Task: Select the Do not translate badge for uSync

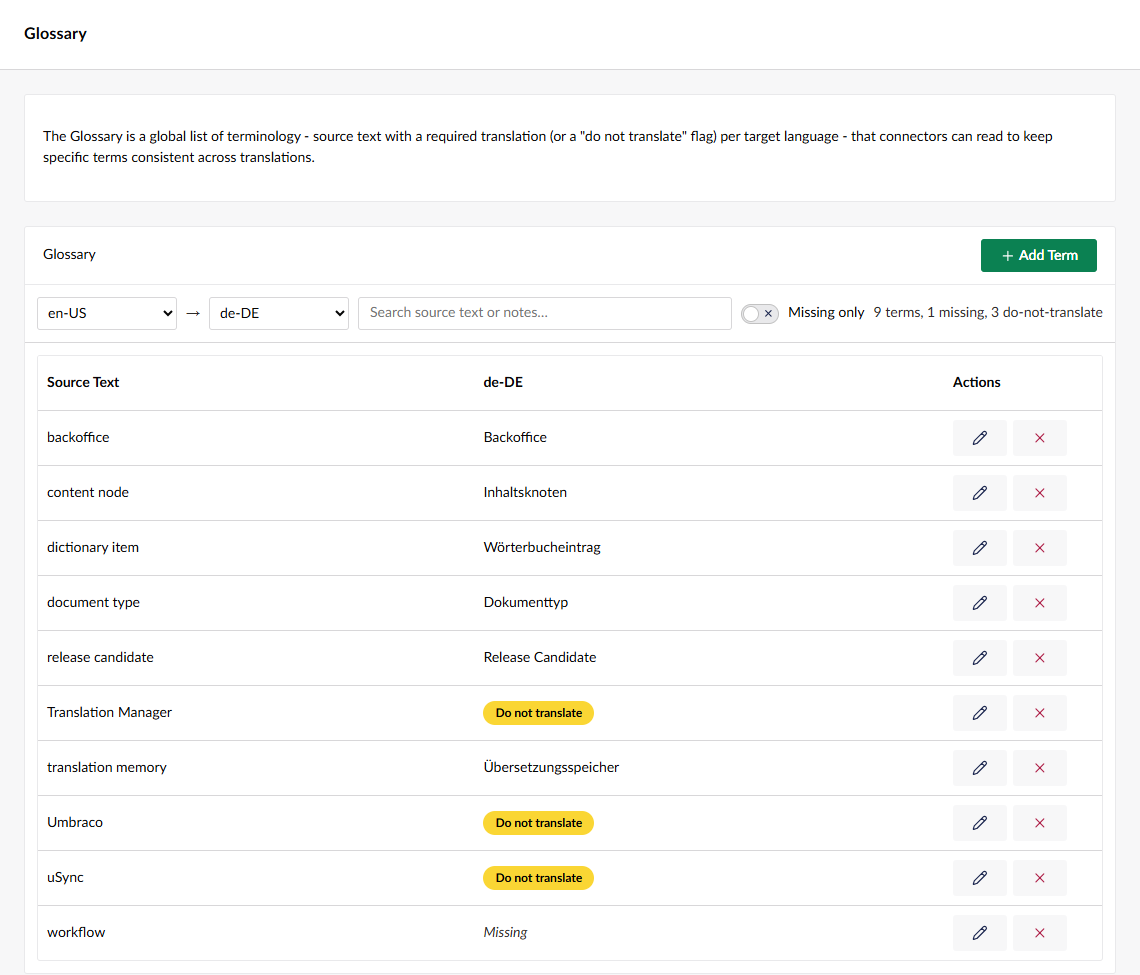Action: tap(539, 878)
